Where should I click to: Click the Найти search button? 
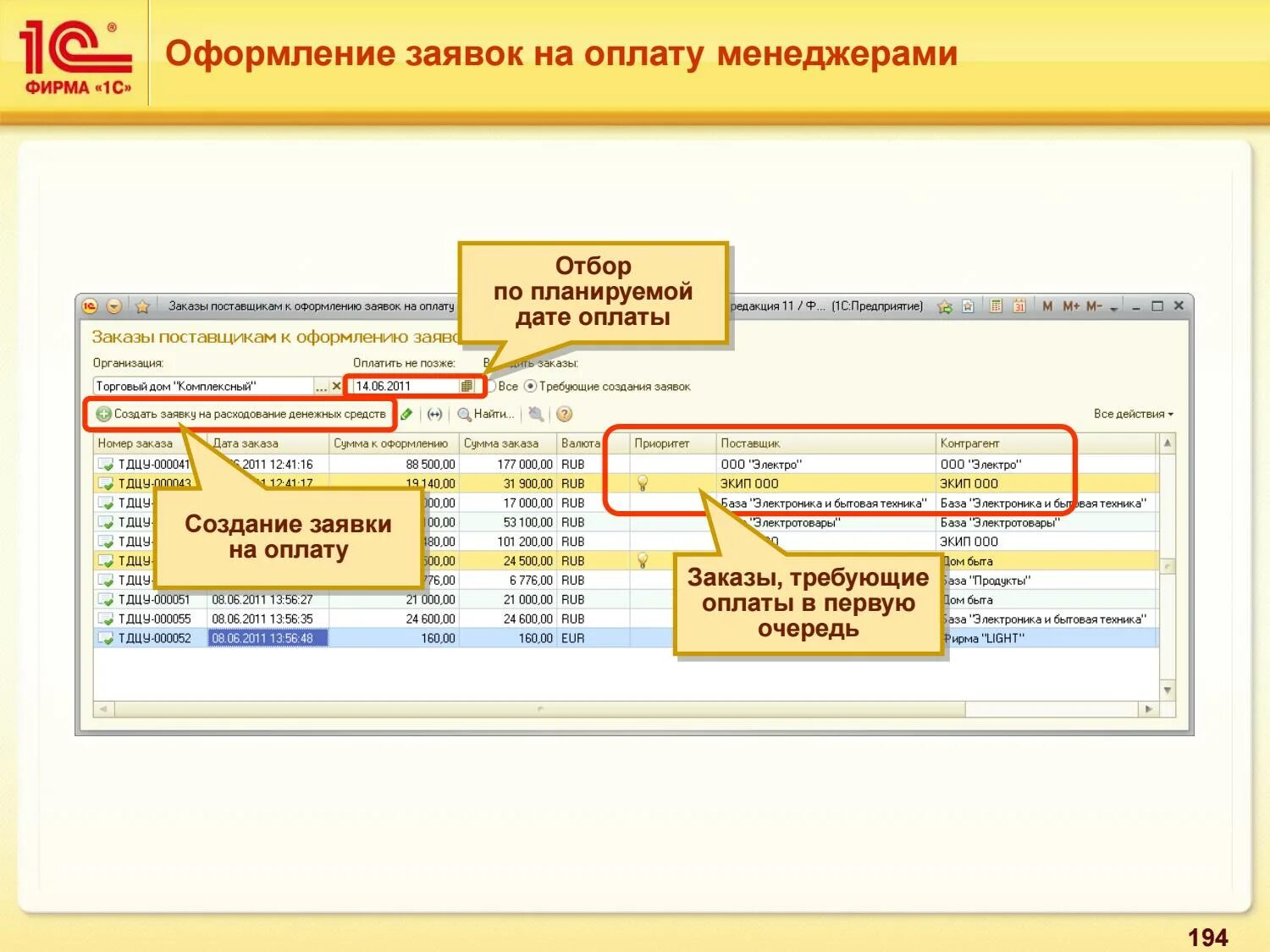click(x=486, y=414)
